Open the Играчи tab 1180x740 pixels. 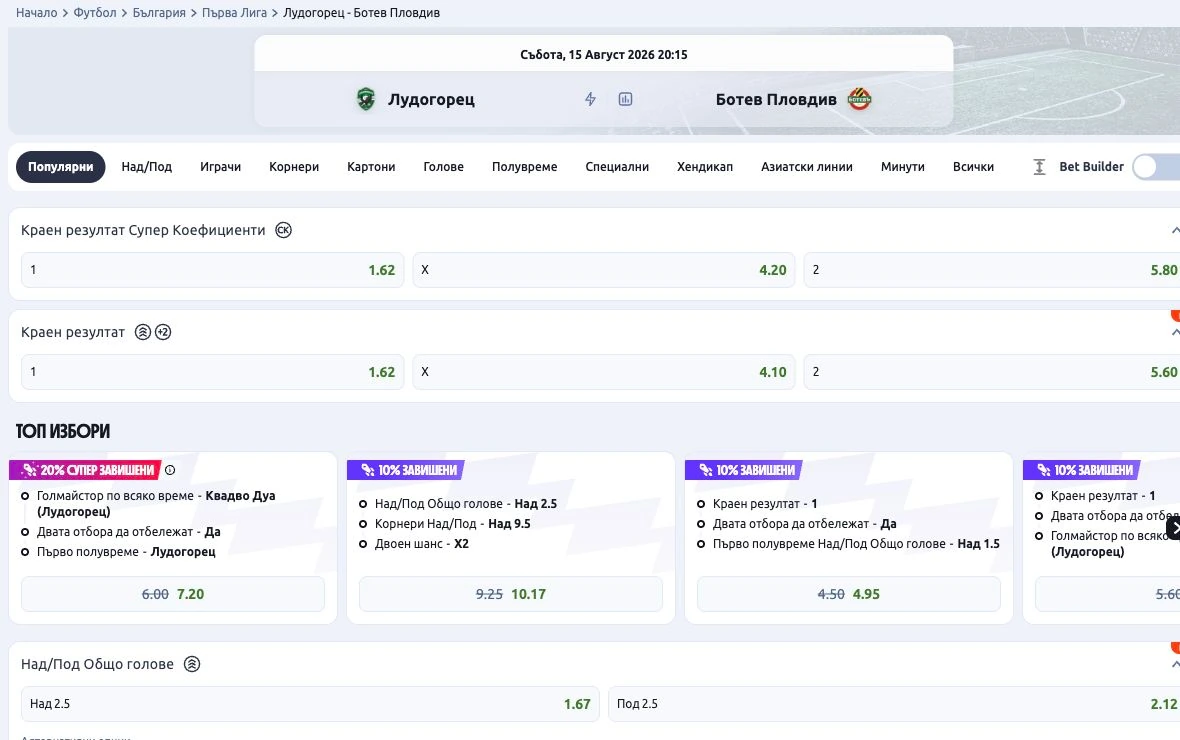(x=220, y=167)
